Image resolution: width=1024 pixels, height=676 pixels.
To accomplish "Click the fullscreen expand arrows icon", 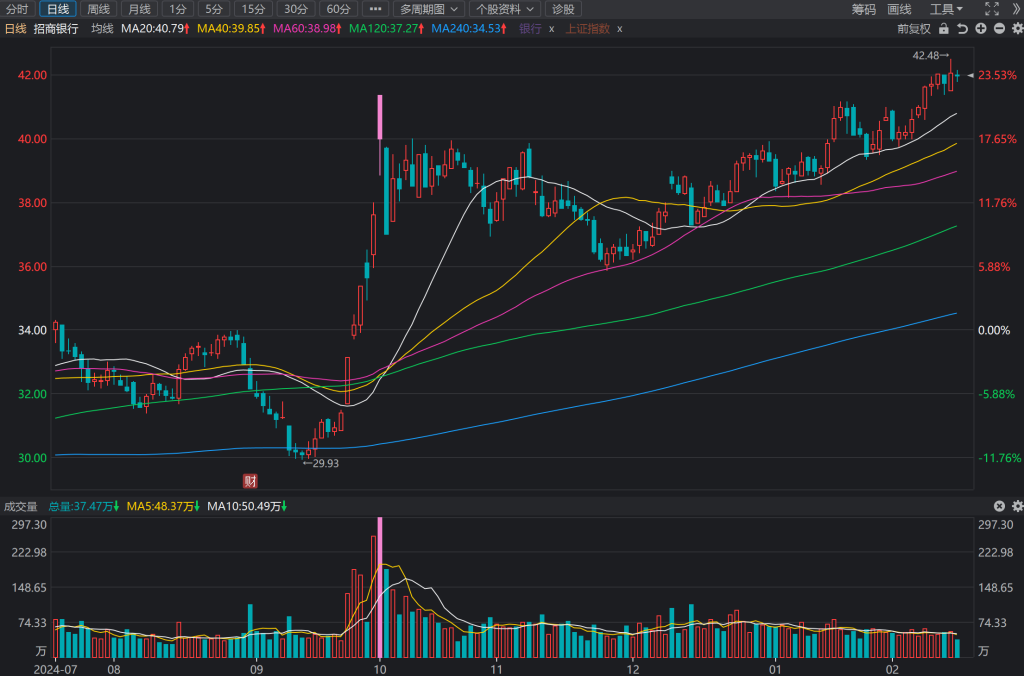I will (991, 9).
